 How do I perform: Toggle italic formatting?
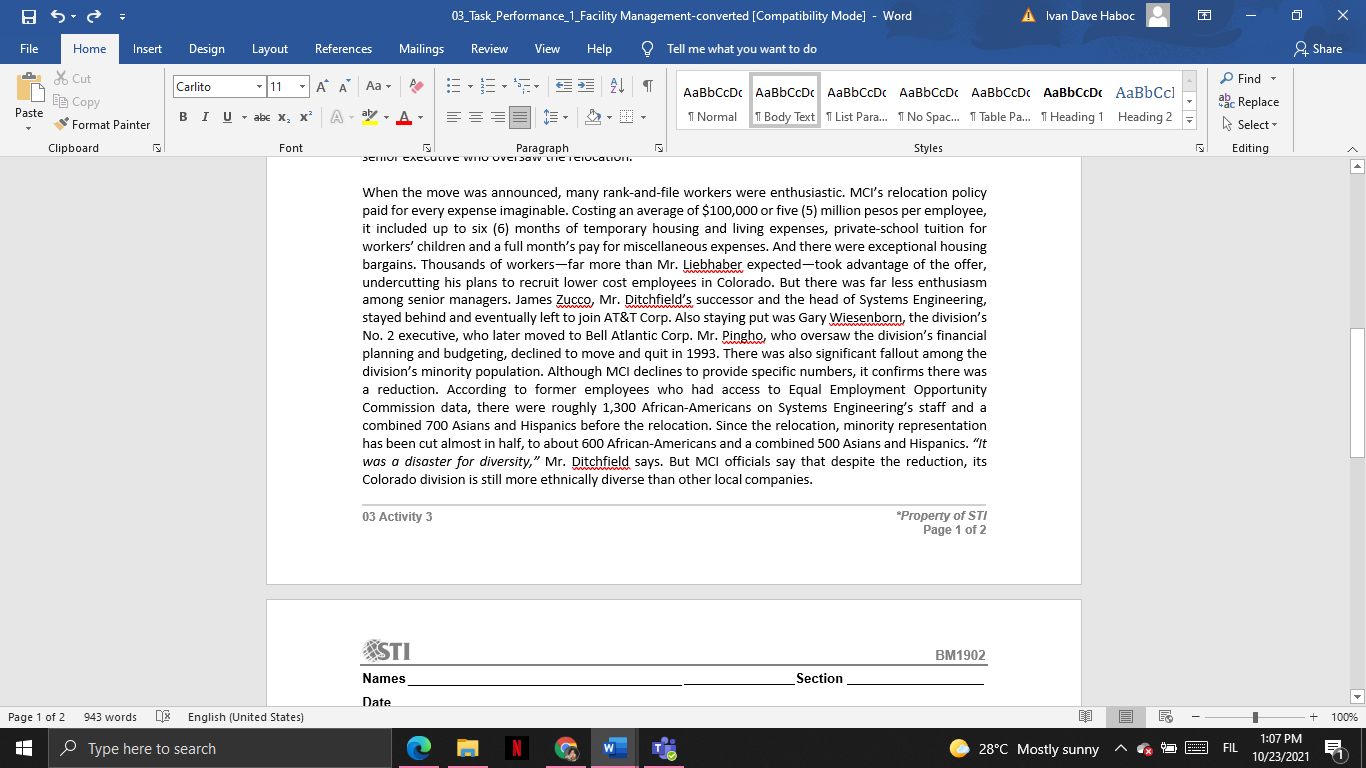coord(205,117)
